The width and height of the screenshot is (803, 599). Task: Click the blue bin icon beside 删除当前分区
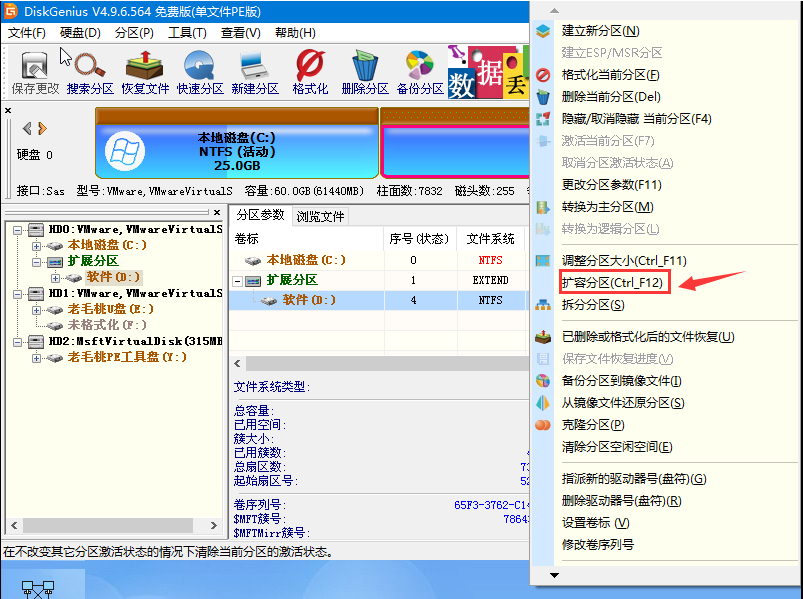(543, 97)
